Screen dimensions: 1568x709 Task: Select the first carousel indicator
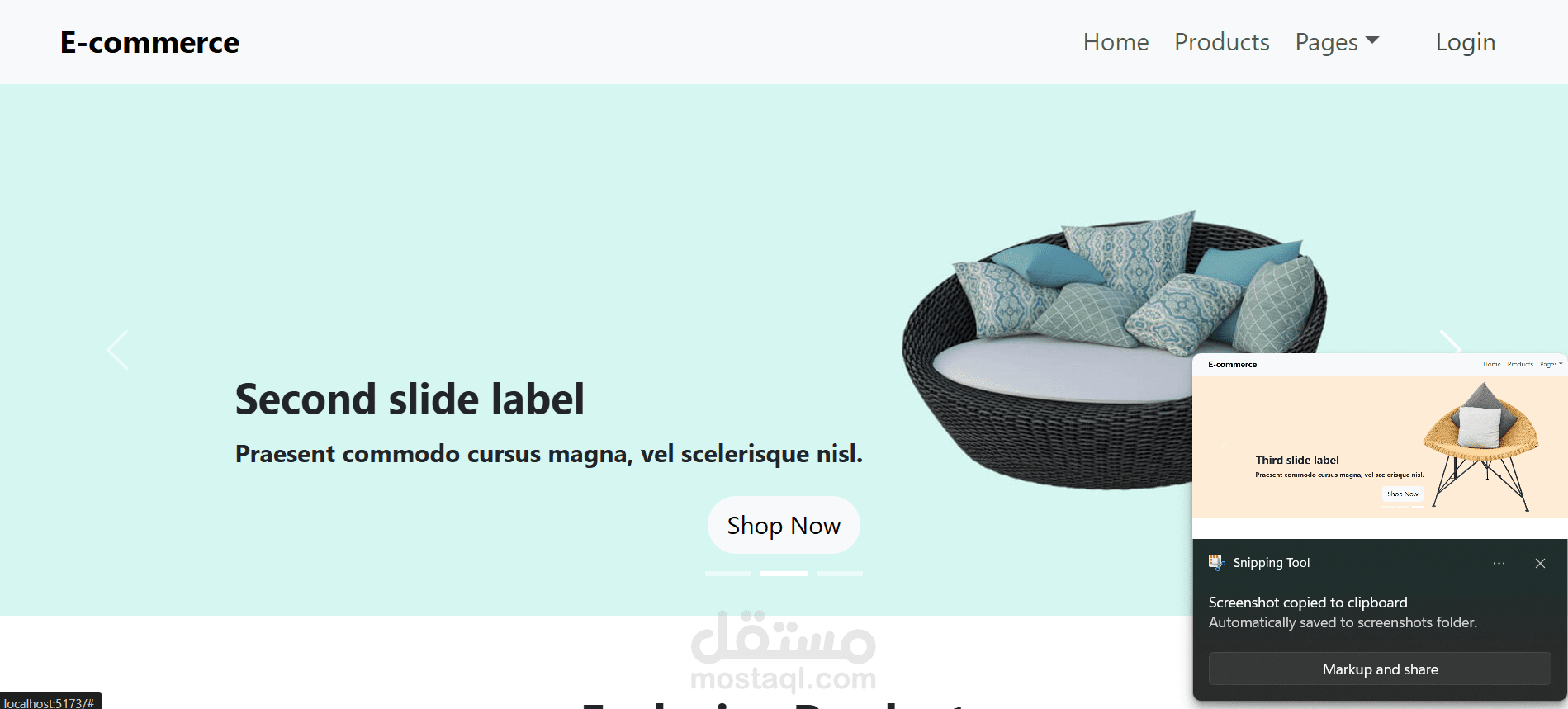pyautogui.click(x=728, y=573)
